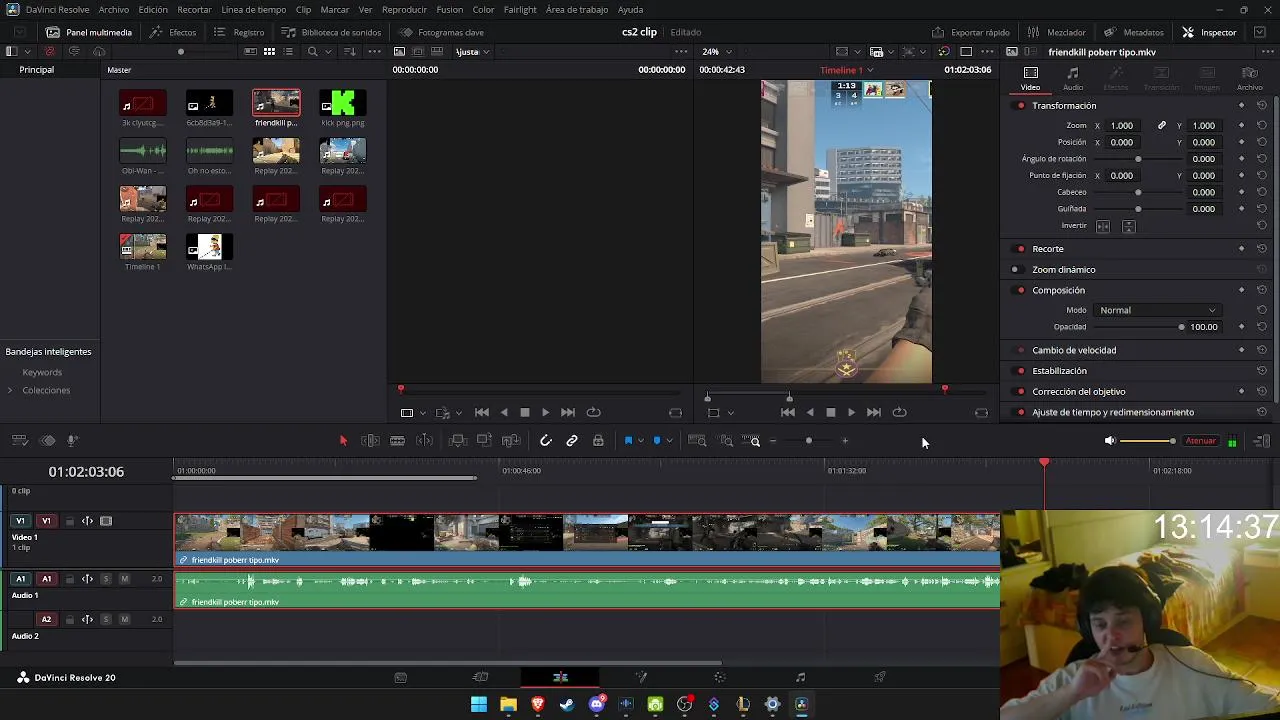
Task: Toggle the Panel multimedia button
Action: (x=89, y=32)
